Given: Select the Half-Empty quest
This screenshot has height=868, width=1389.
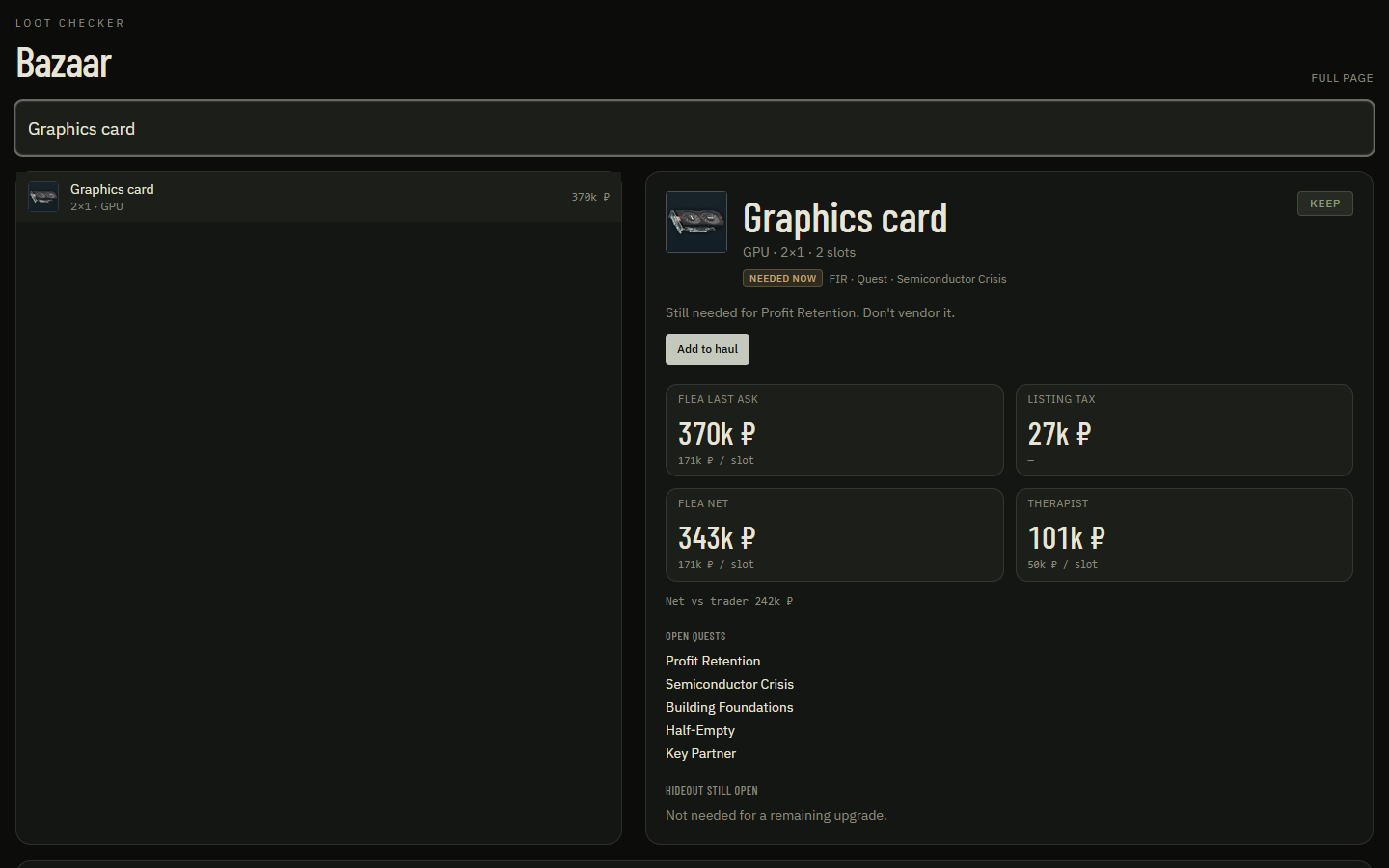Looking at the screenshot, I should (700, 730).
